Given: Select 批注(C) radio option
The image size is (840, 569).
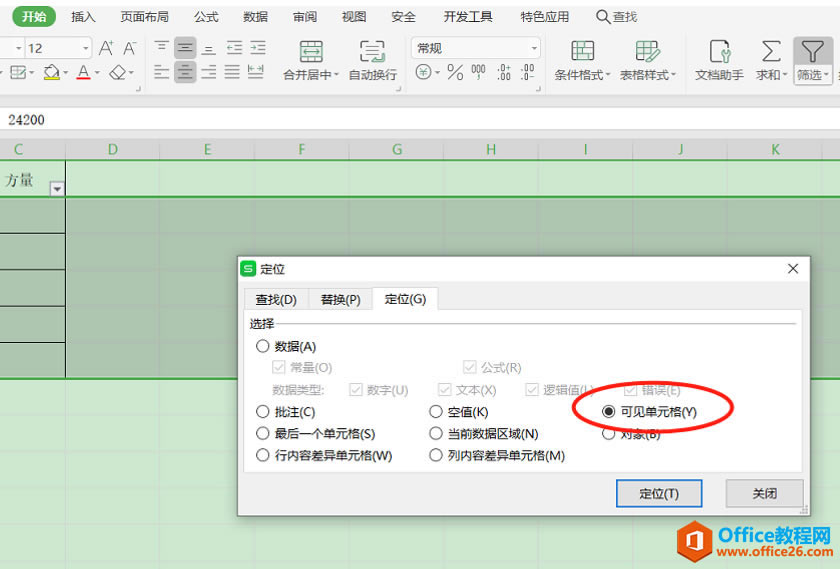Looking at the screenshot, I should click(262, 411).
